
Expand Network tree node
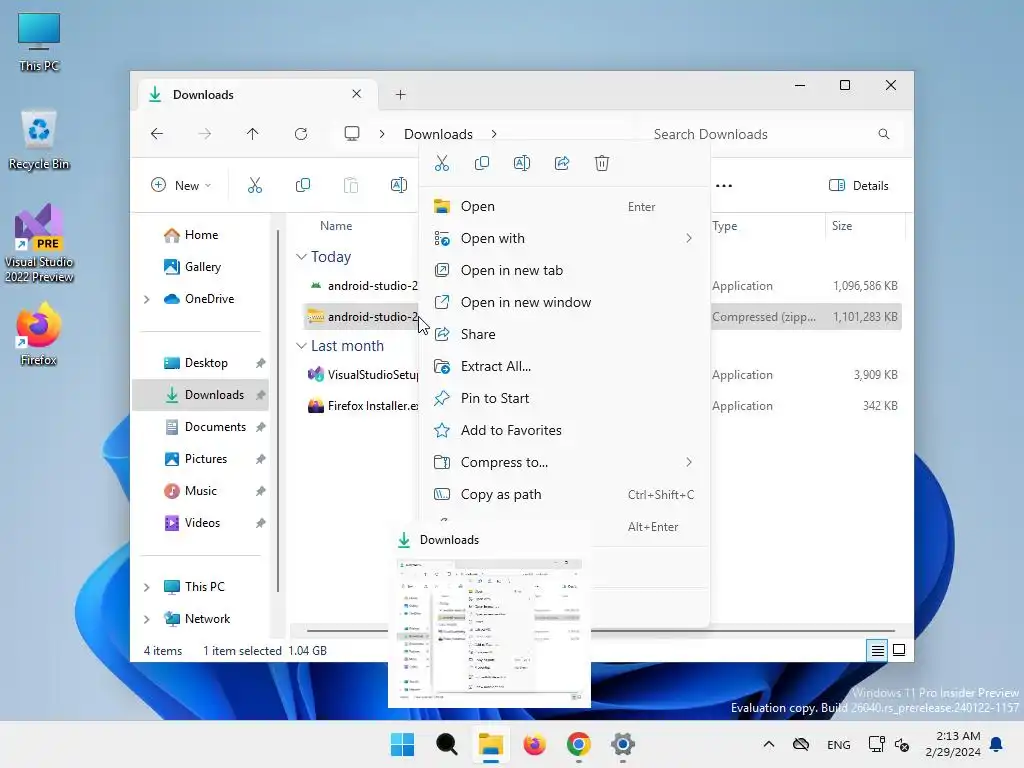pyautogui.click(x=147, y=619)
